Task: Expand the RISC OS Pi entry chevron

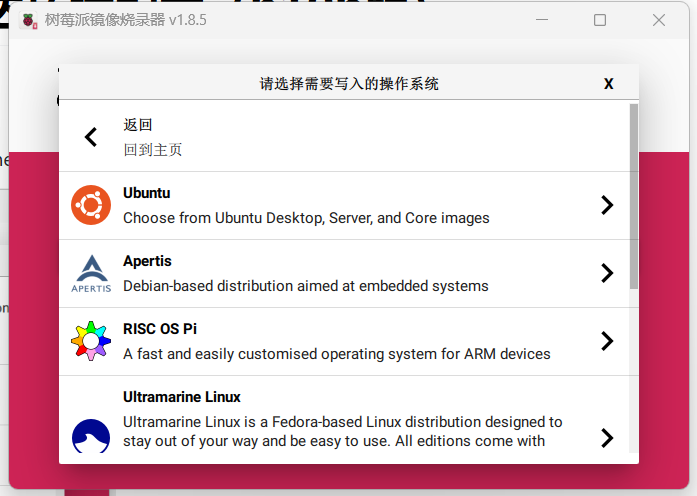Action: click(607, 341)
